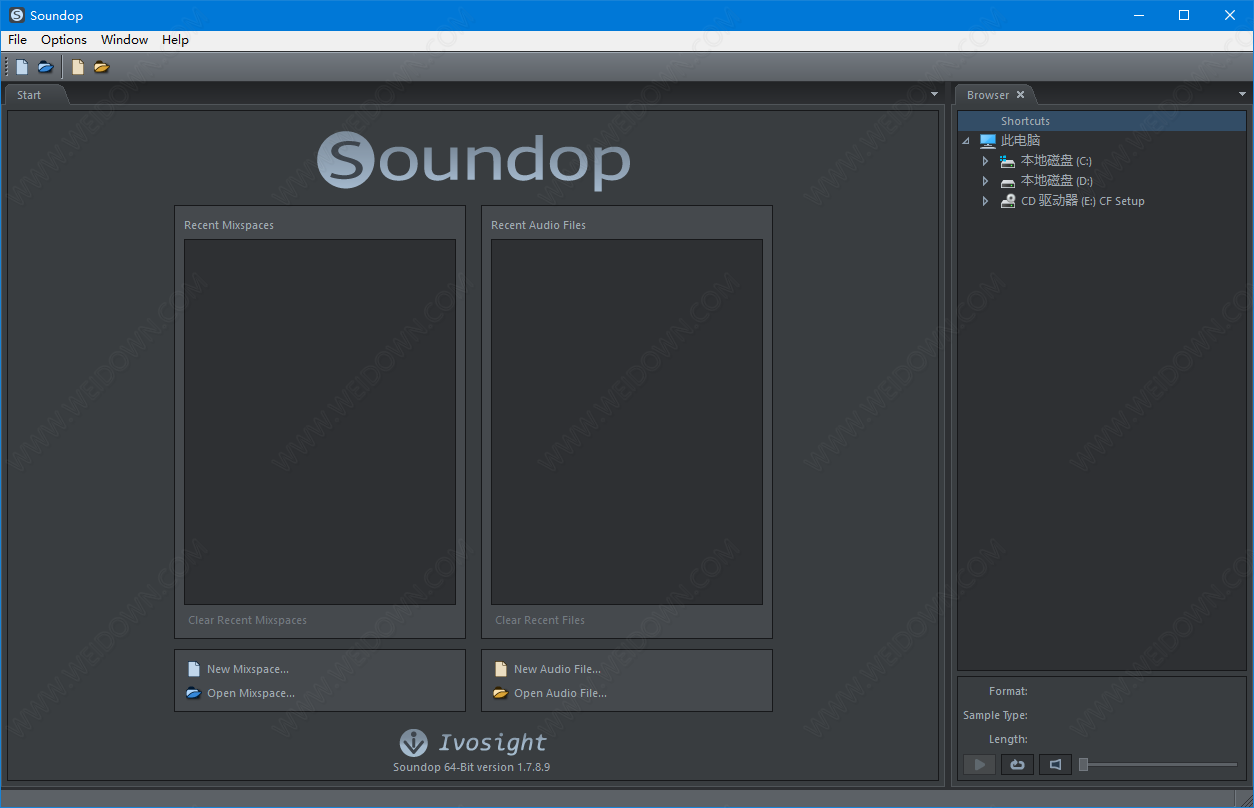Close the Browser panel tab
Screen dimensions: 1254x808
1020,95
